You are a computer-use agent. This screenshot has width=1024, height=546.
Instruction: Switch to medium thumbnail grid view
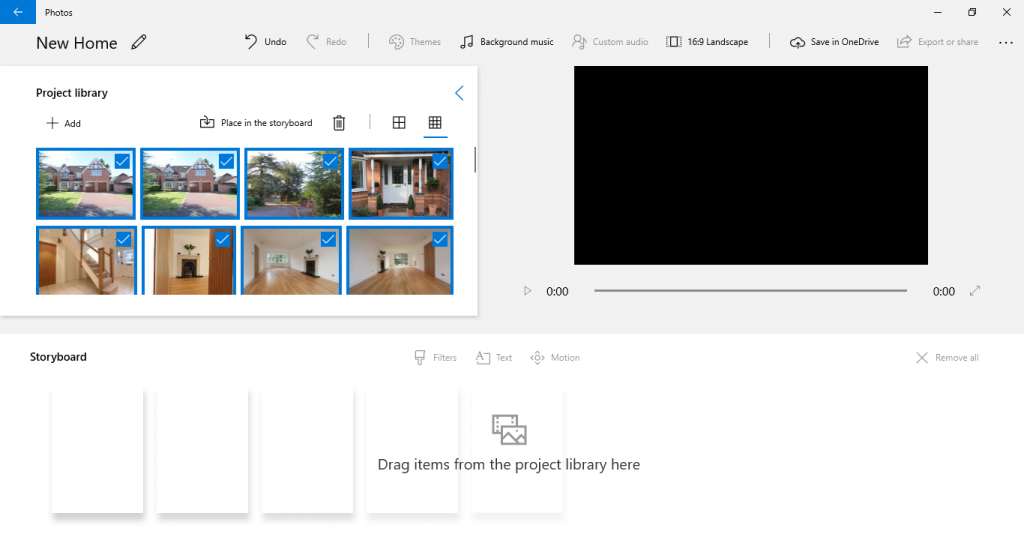pos(399,122)
